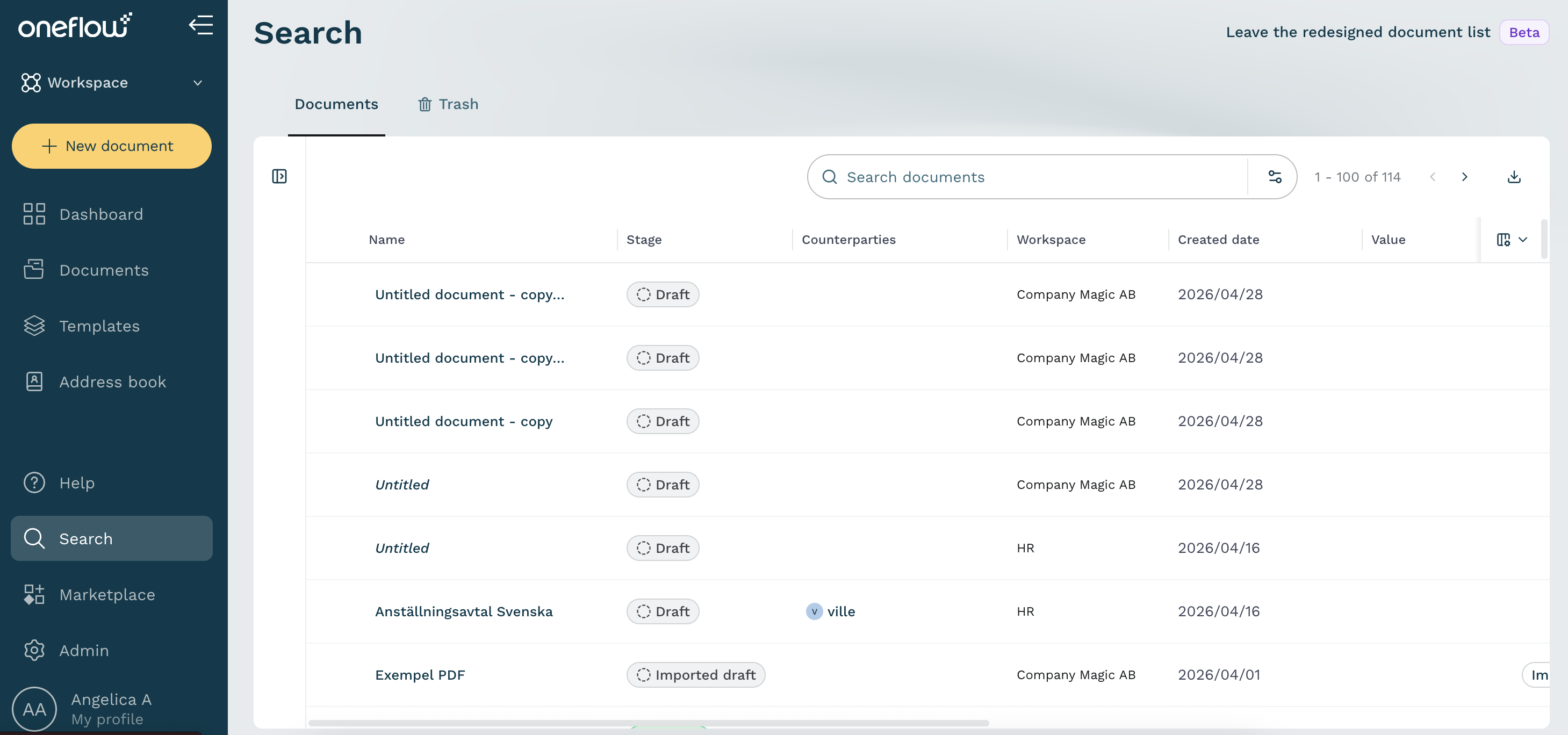1568x735 pixels.
Task: Collapse the sidebar with the arrow-lines icon
Action: pyautogui.click(x=201, y=26)
